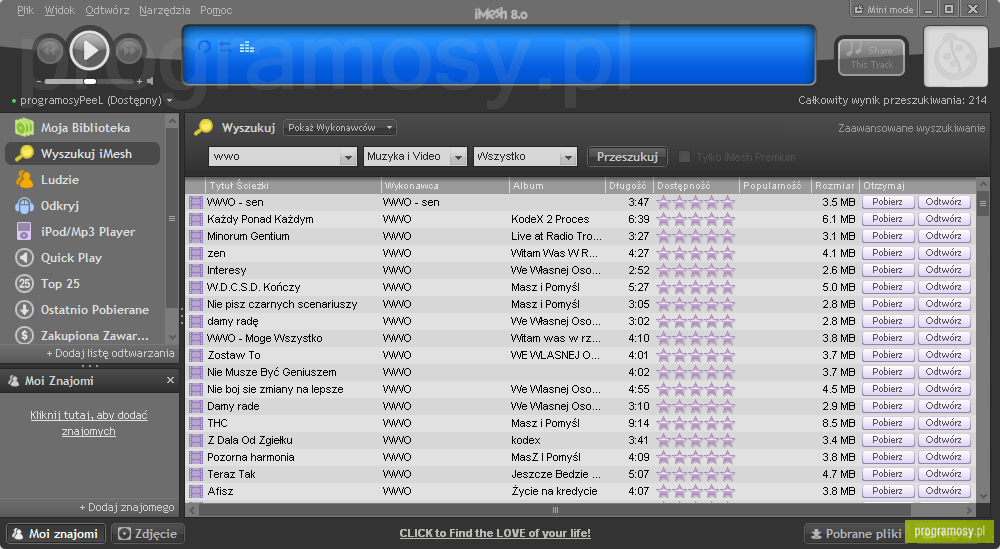This screenshot has height=549, width=1000.
Task: Adjust the volume slider handle
Action: pos(90,81)
